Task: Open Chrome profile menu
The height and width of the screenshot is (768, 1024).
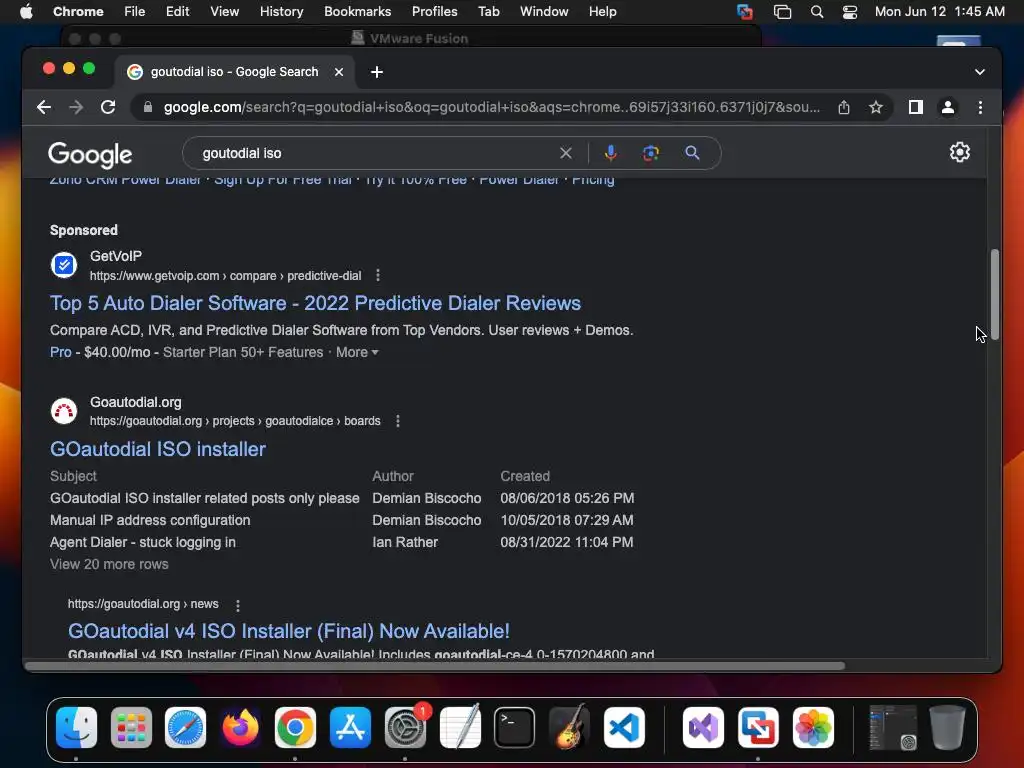Action: 948,107
